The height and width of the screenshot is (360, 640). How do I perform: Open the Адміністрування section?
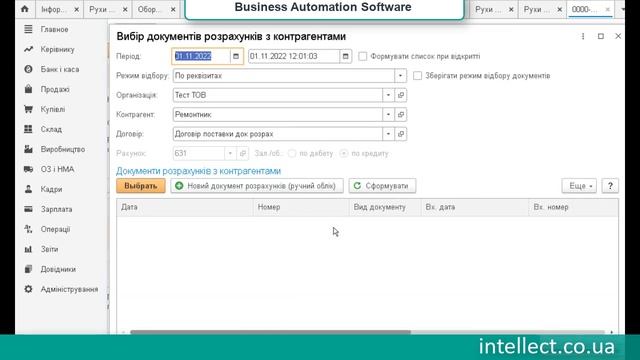pos(69,289)
